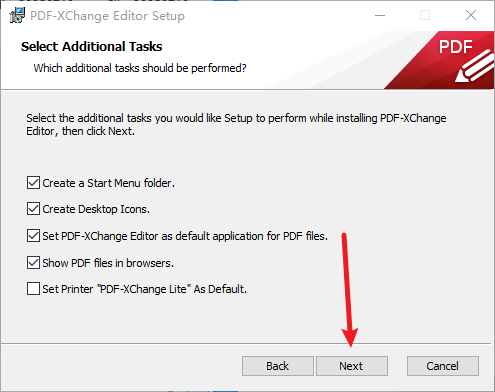
Task: Click the instruction paragraph mentioning Setup and Next
Action: click(x=236, y=125)
